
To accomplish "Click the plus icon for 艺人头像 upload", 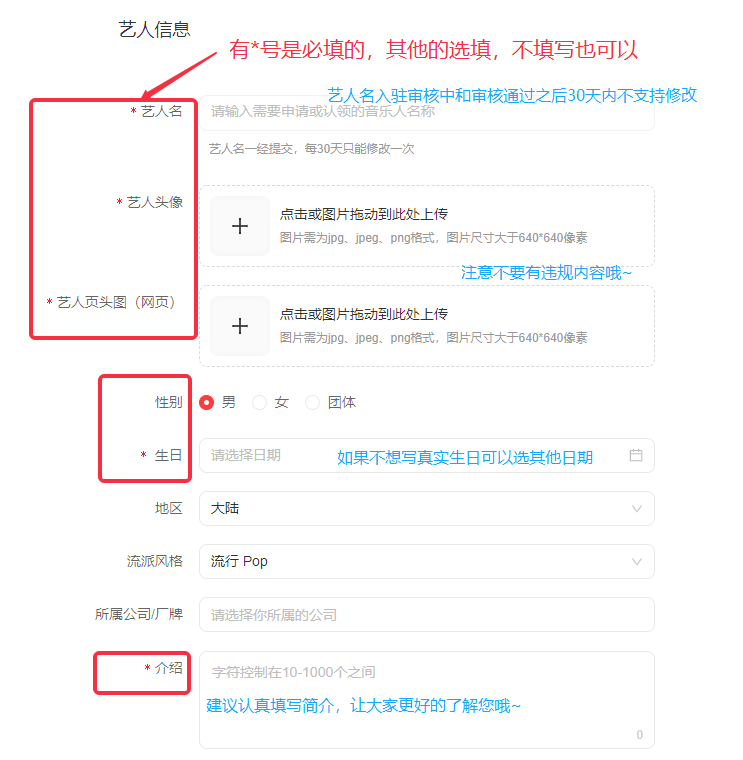I will 240,226.
